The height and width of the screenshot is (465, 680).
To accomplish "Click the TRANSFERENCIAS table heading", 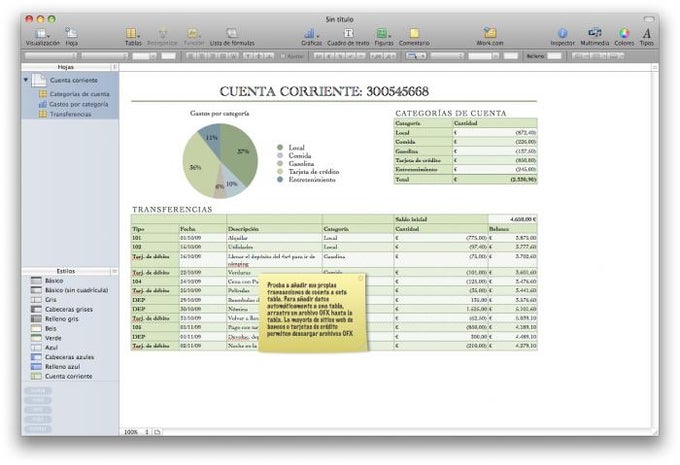I will point(172,209).
